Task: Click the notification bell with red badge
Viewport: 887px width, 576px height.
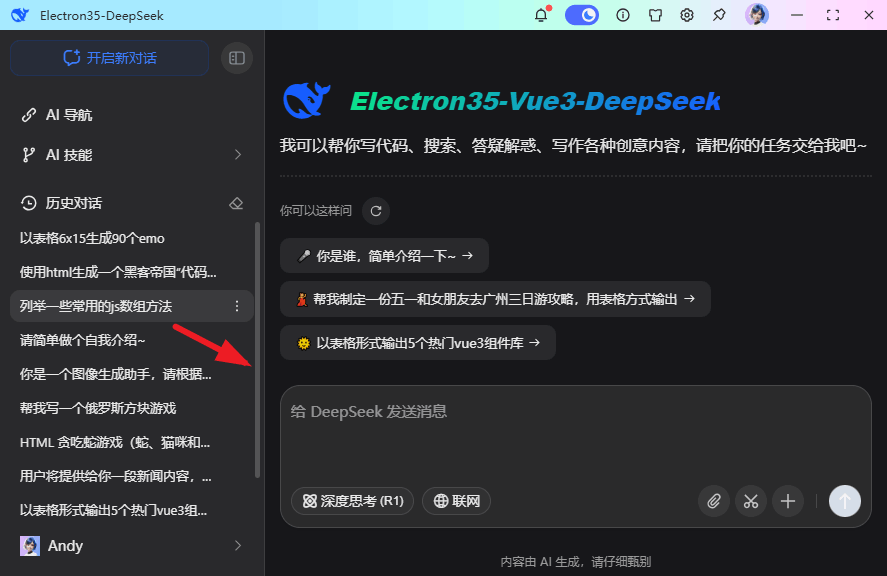Action: pyautogui.click(x=541, y=15)
